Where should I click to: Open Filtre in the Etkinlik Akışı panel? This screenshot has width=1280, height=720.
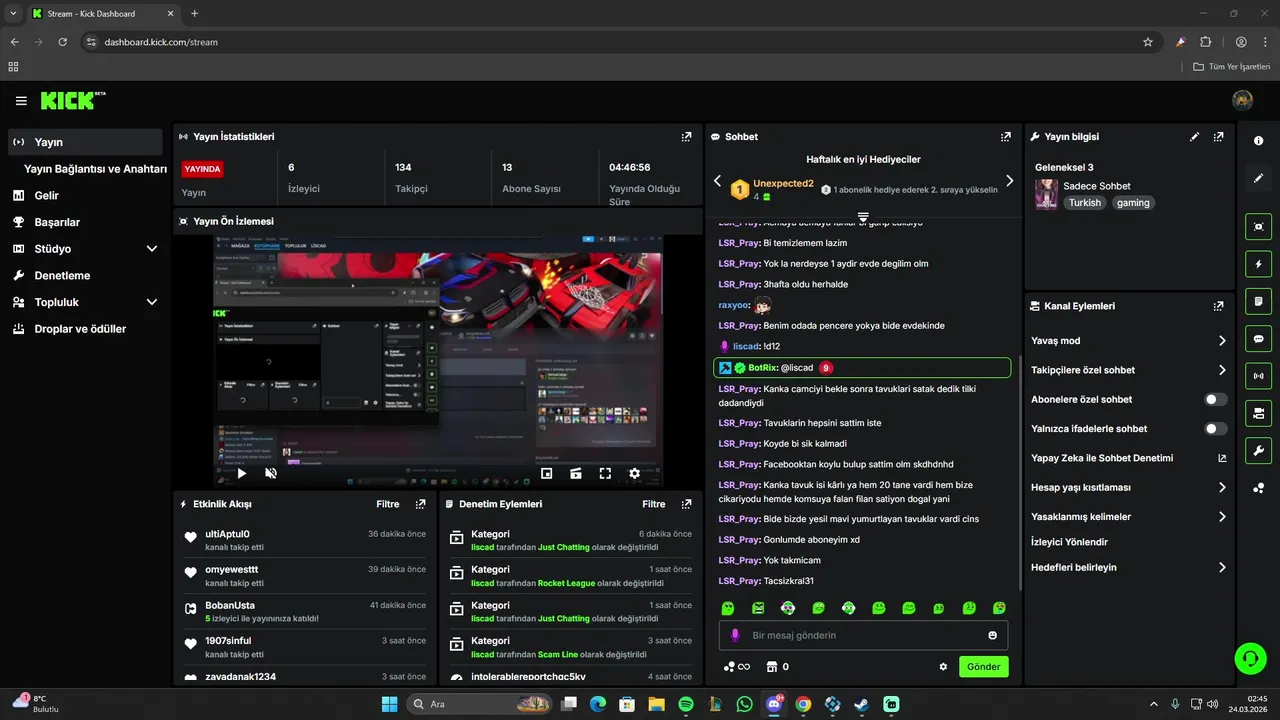[388, 505]
